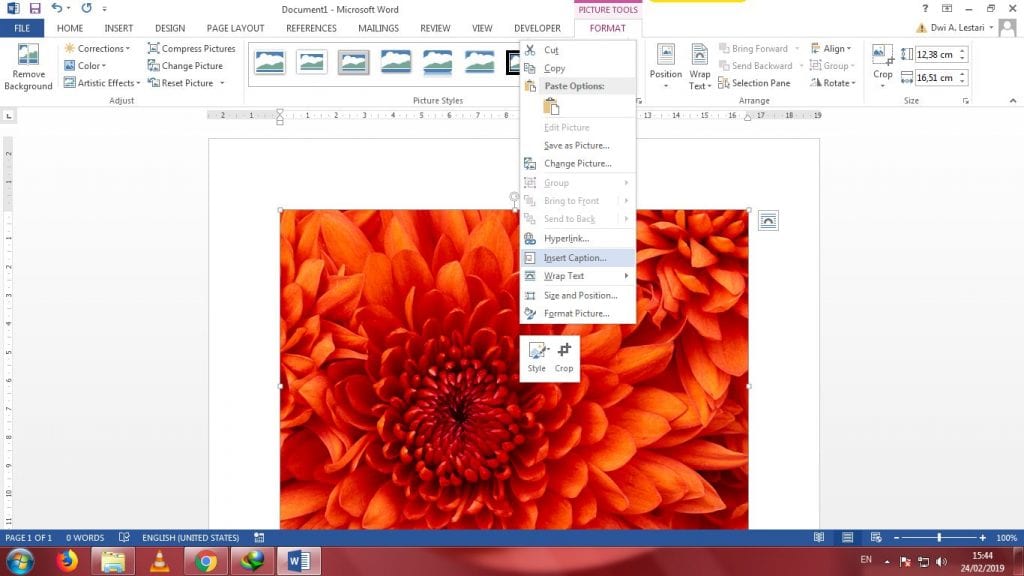Click Save as Picture menu entry
The image size is (1024, 576).
tap(576, 146)
